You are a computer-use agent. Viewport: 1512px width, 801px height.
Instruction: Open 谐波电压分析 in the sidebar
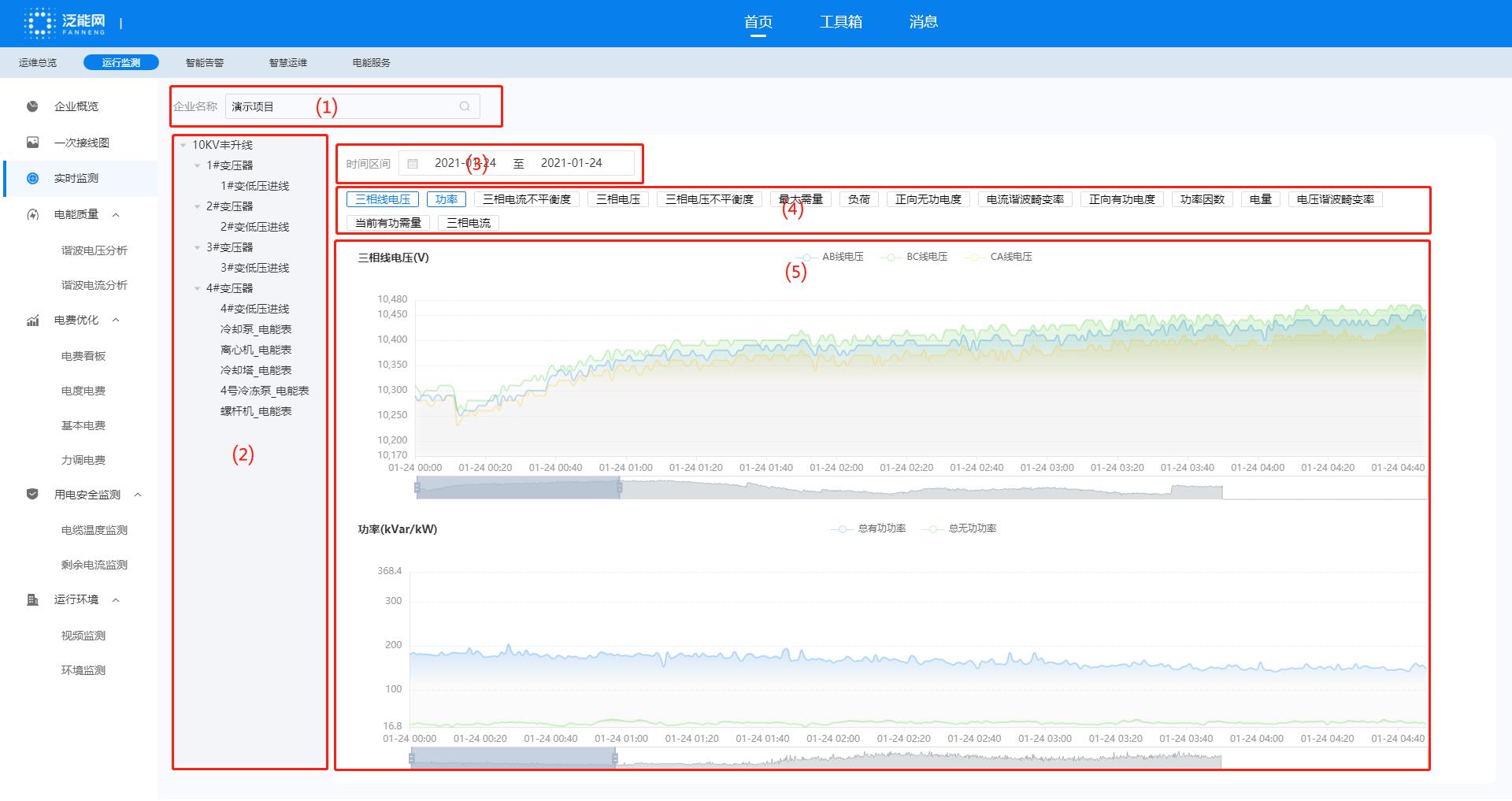pyautogui.click(x=94, y=250)
